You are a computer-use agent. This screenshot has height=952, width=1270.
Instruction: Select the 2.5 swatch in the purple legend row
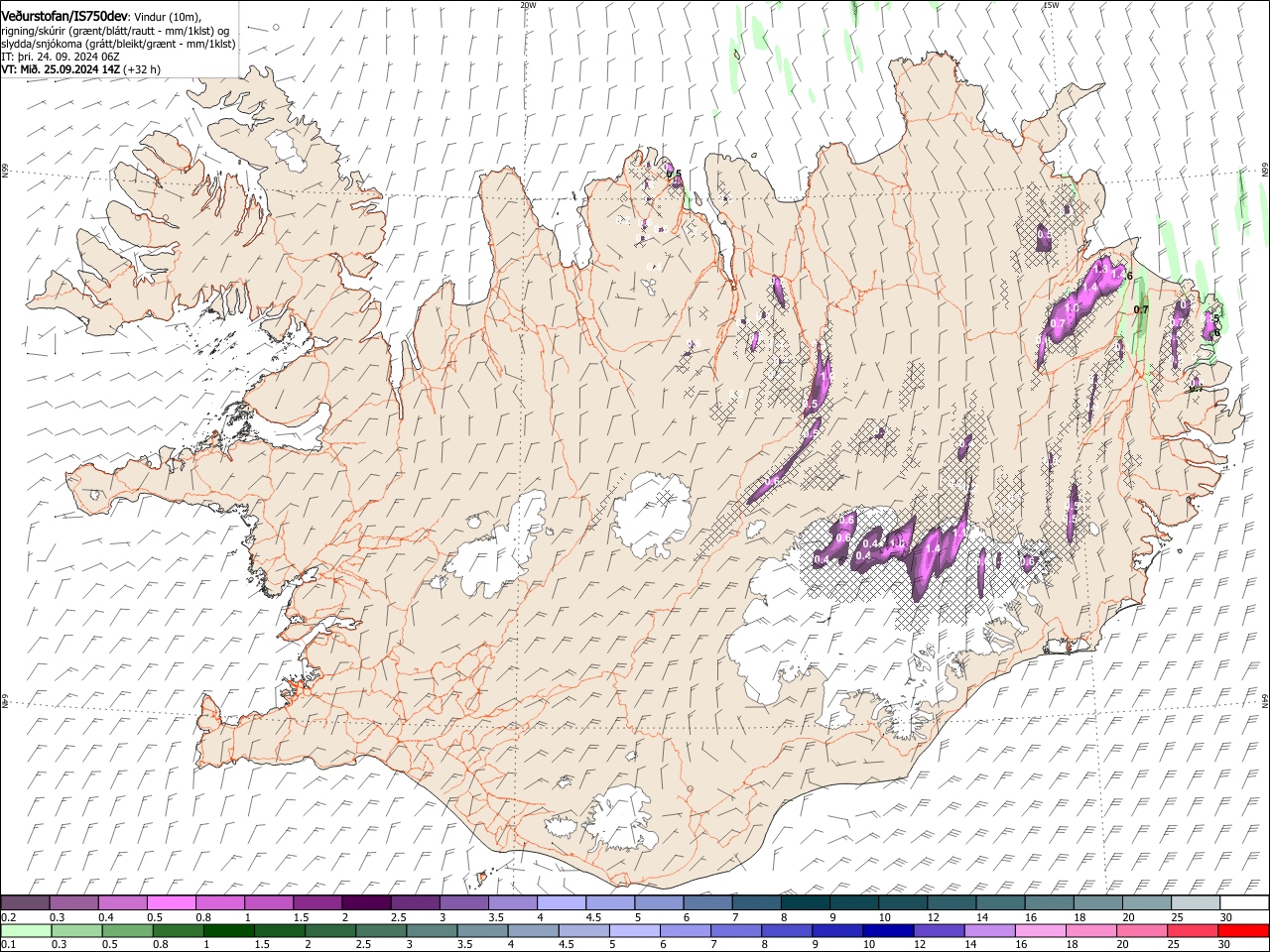(x=415, y=903)
